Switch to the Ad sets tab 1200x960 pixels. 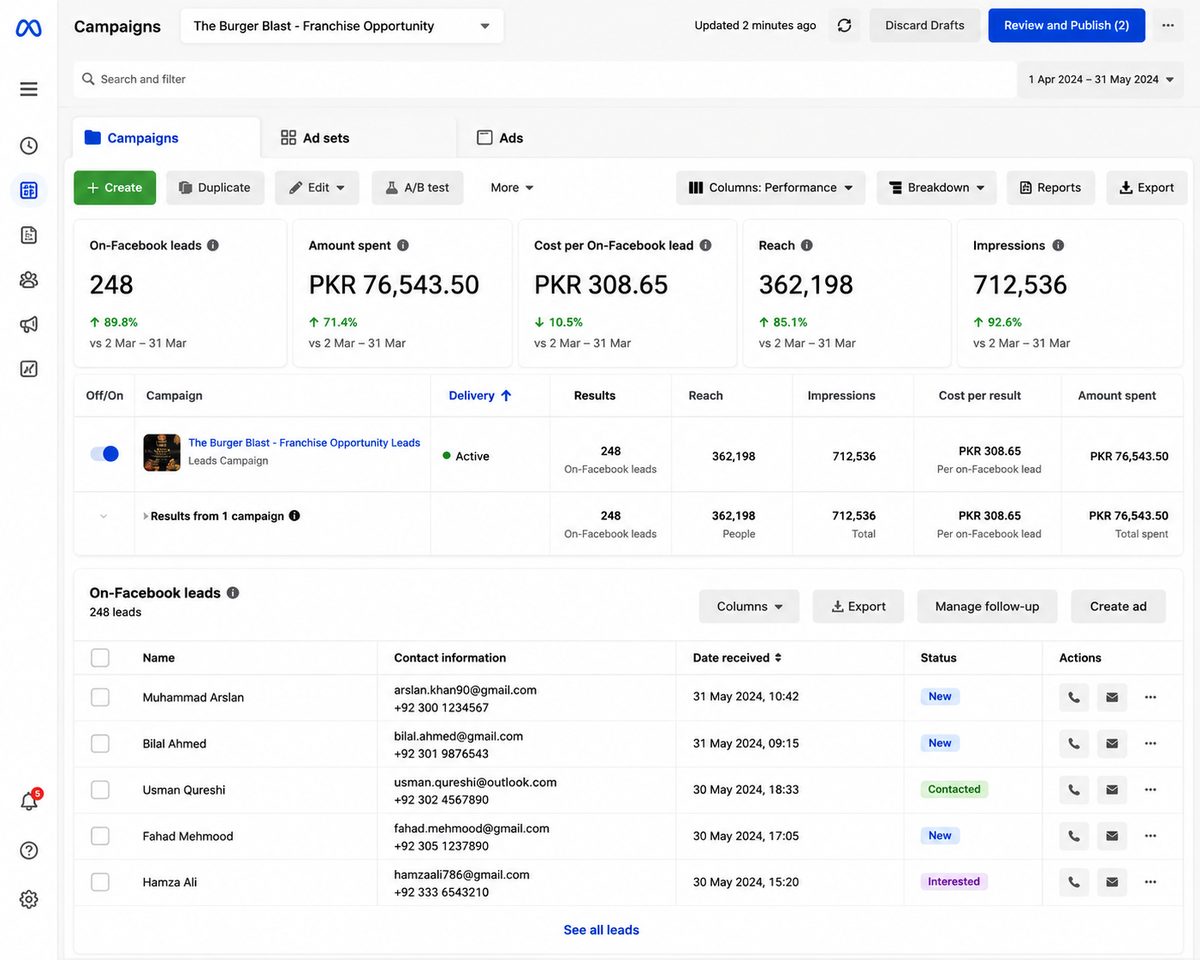tap(358, 138)
